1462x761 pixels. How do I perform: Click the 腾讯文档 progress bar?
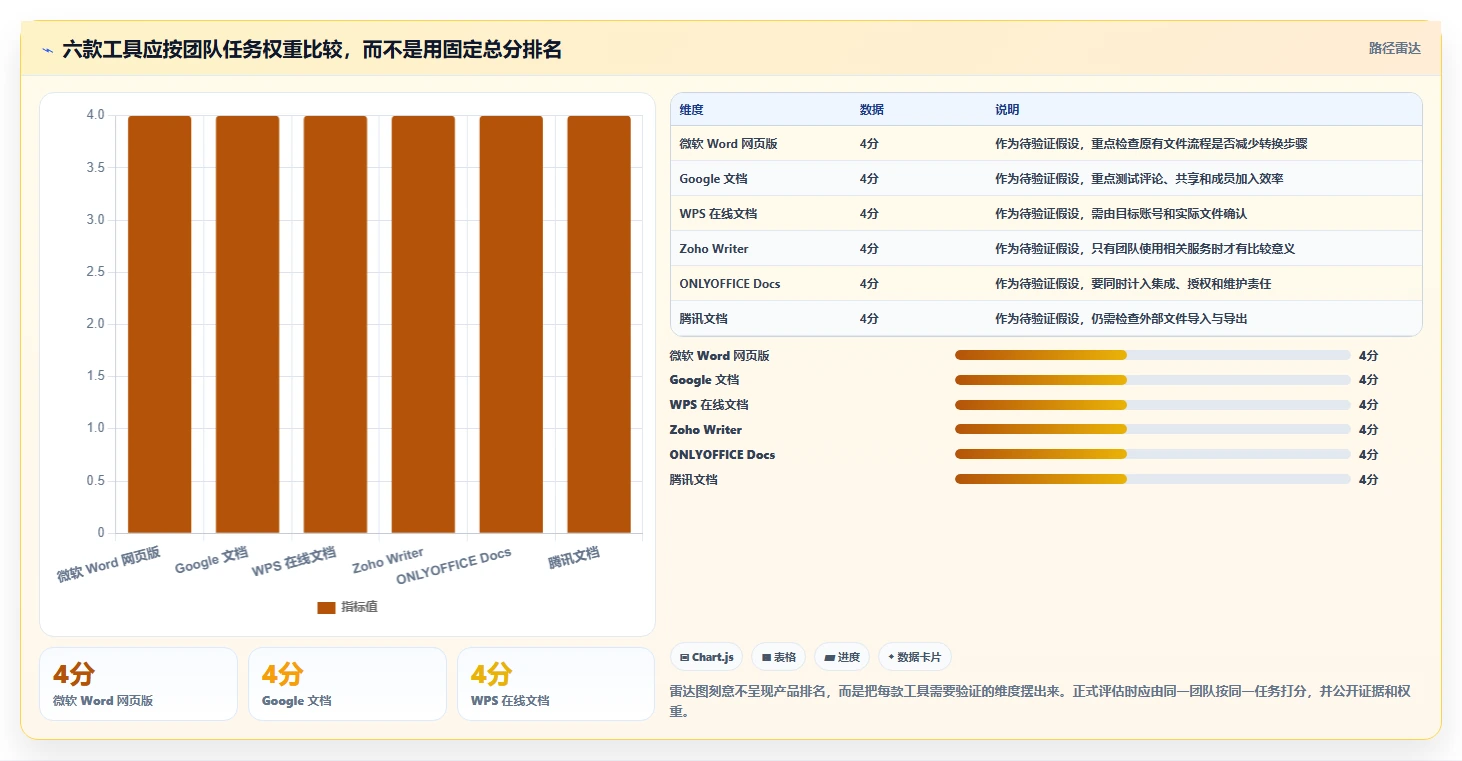coord(1153,479)
